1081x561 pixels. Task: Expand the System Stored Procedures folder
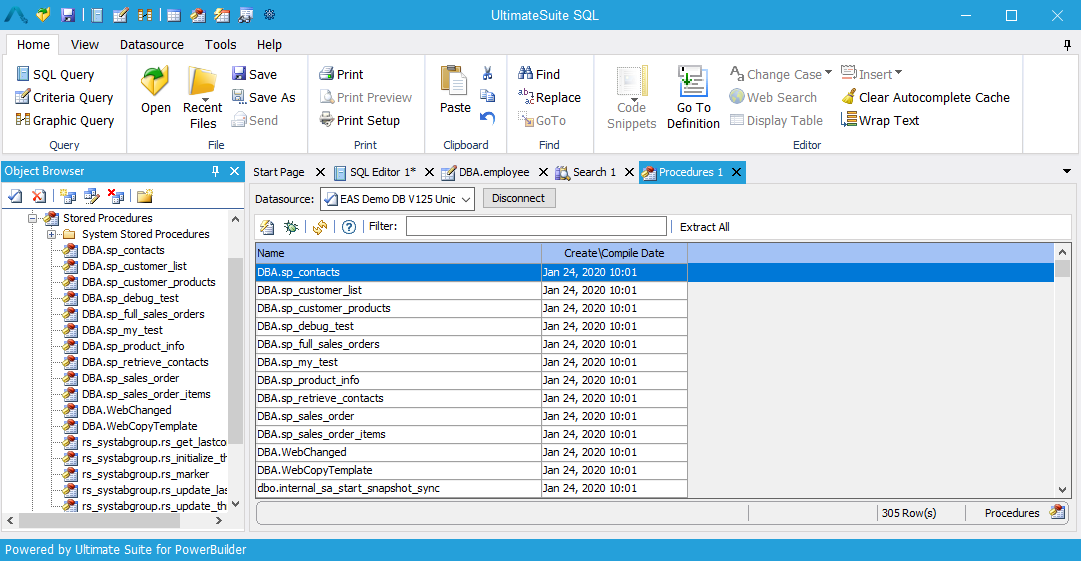(52, 234)
